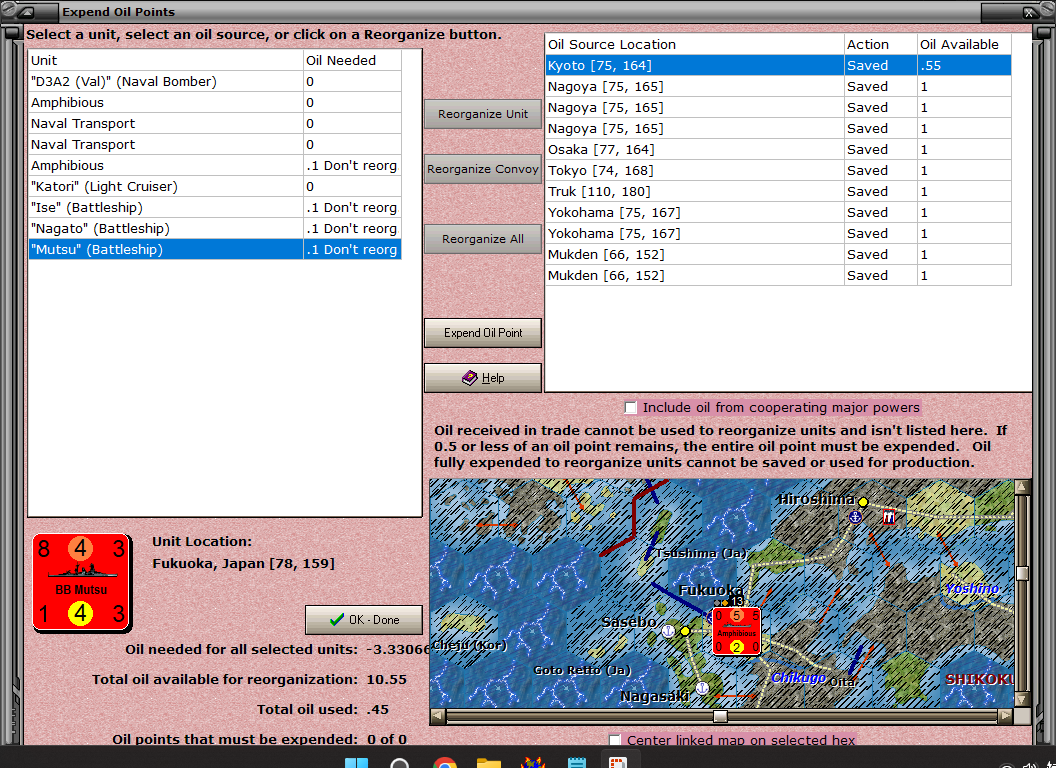Select the Mutsu (Battleship) row

(215, 249)
